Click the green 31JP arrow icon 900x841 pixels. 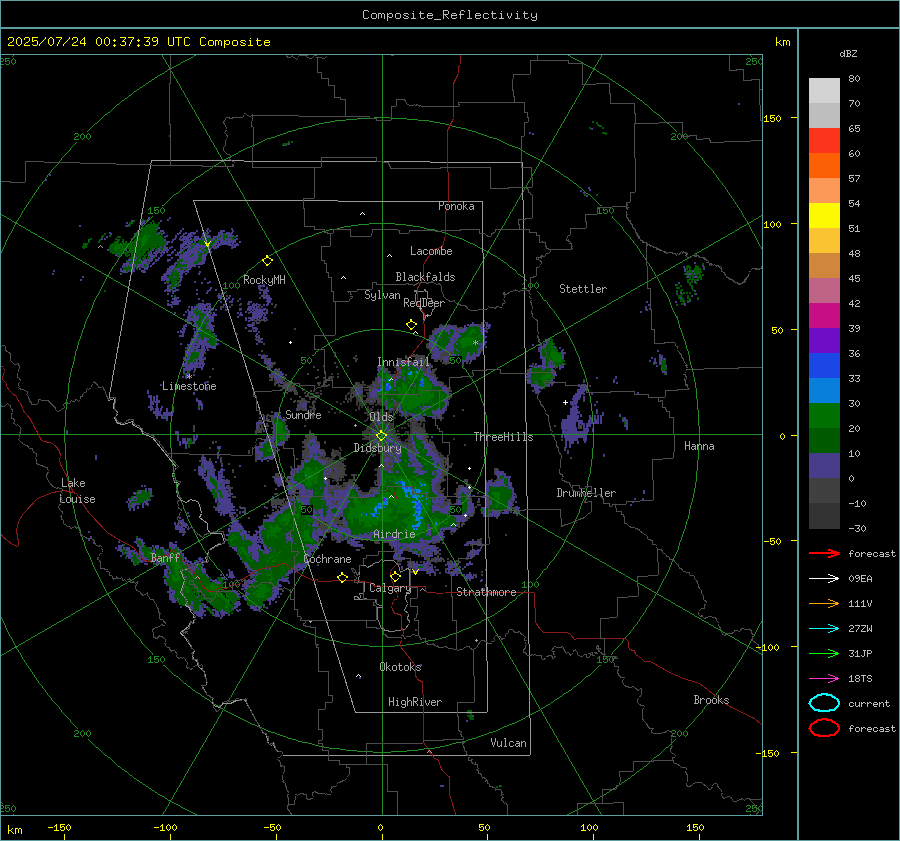click(x=824, y=653)
